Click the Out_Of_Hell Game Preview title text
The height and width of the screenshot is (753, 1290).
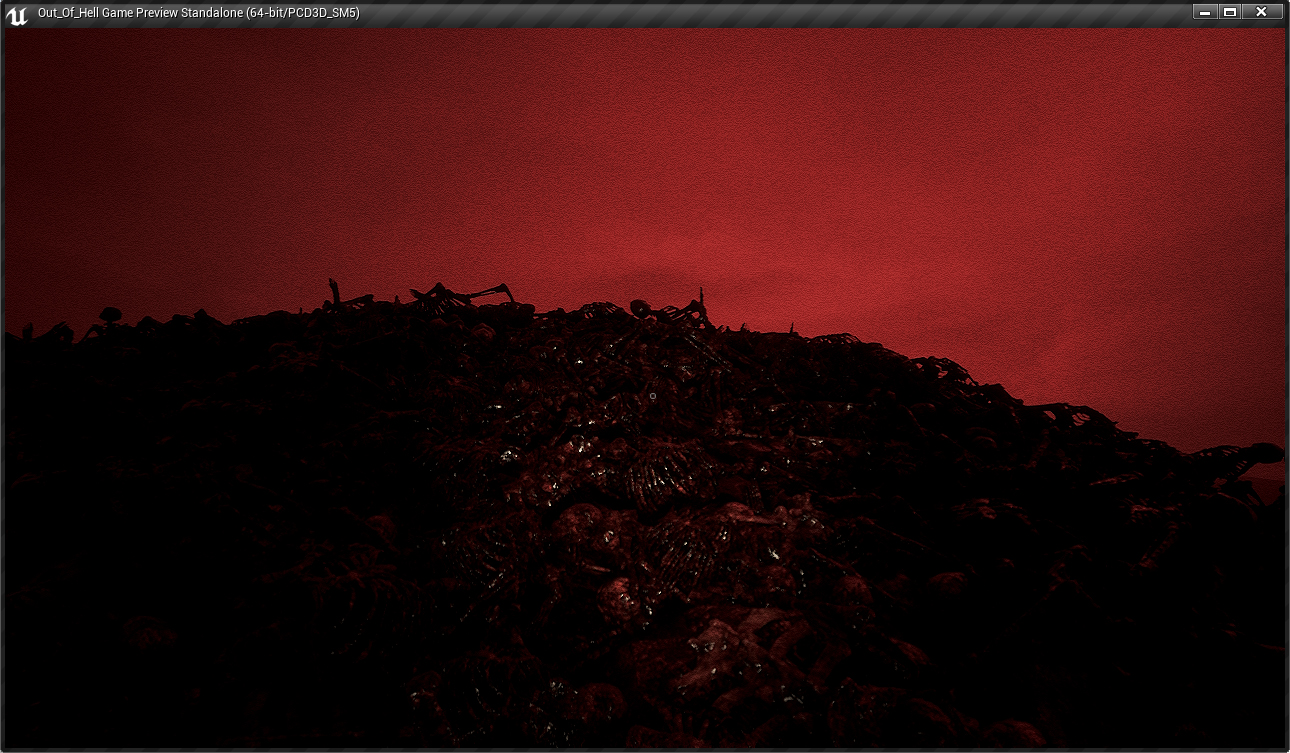[198, 13]
